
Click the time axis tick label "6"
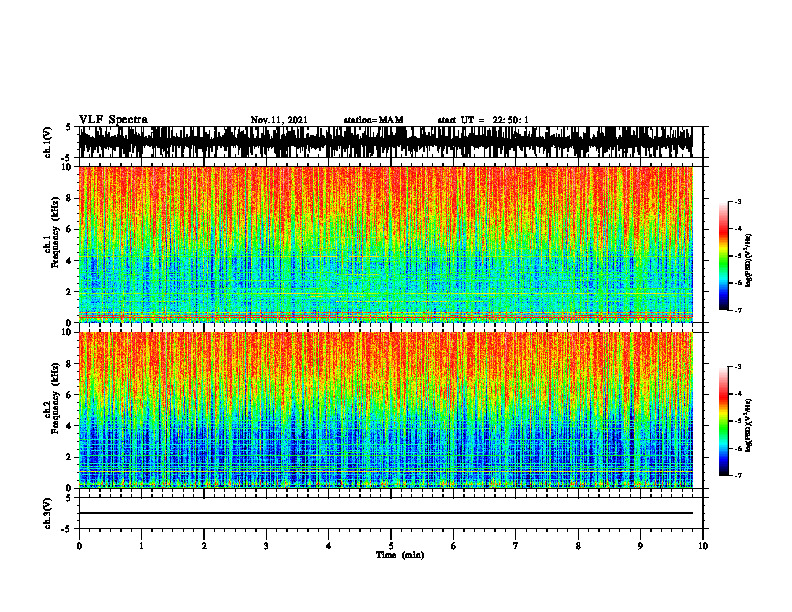pos(453,546)
